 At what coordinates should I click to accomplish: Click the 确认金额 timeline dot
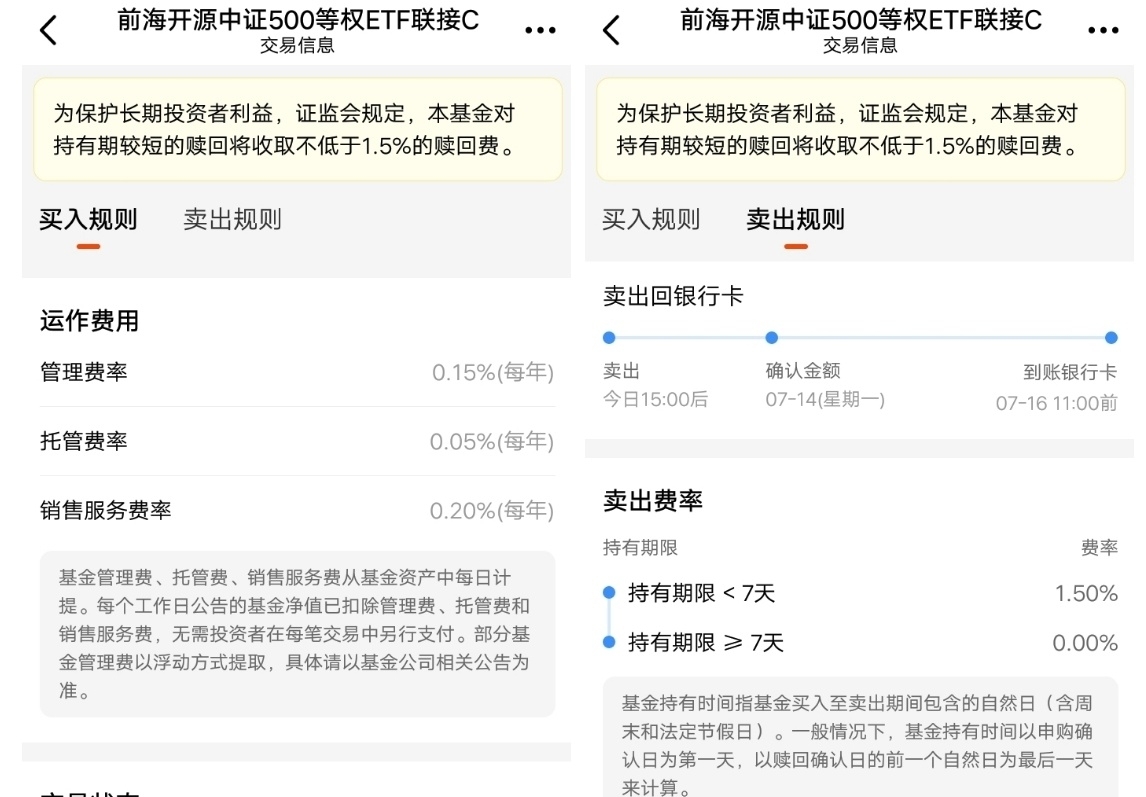[771, 338]
